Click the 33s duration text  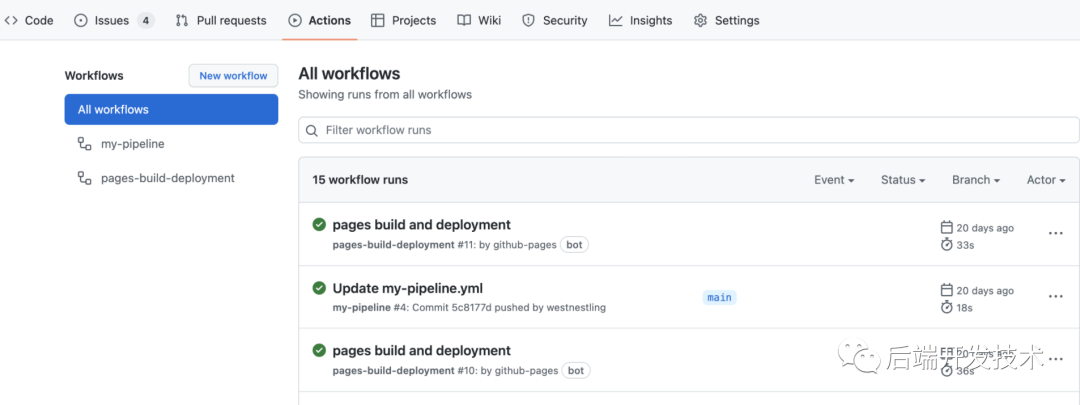tap(965, 245)
